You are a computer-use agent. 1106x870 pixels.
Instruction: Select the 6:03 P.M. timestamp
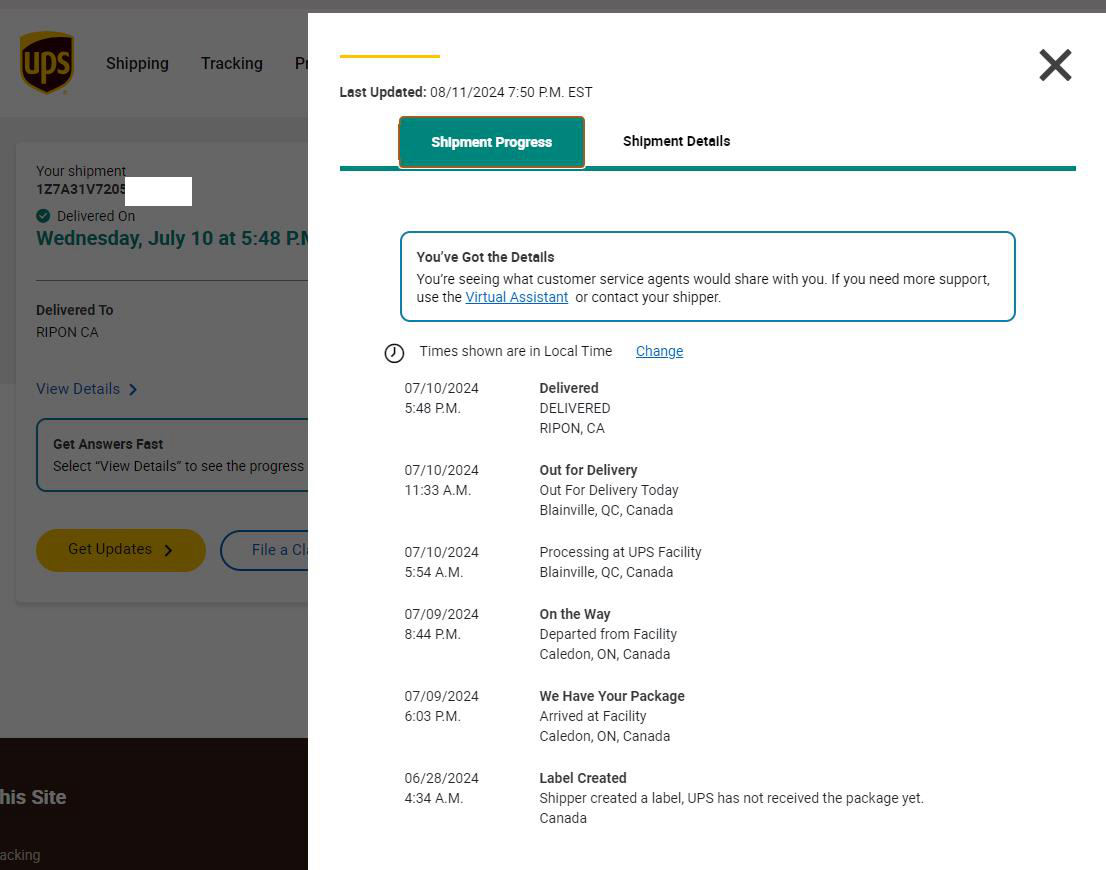click(x=432, y=715)
